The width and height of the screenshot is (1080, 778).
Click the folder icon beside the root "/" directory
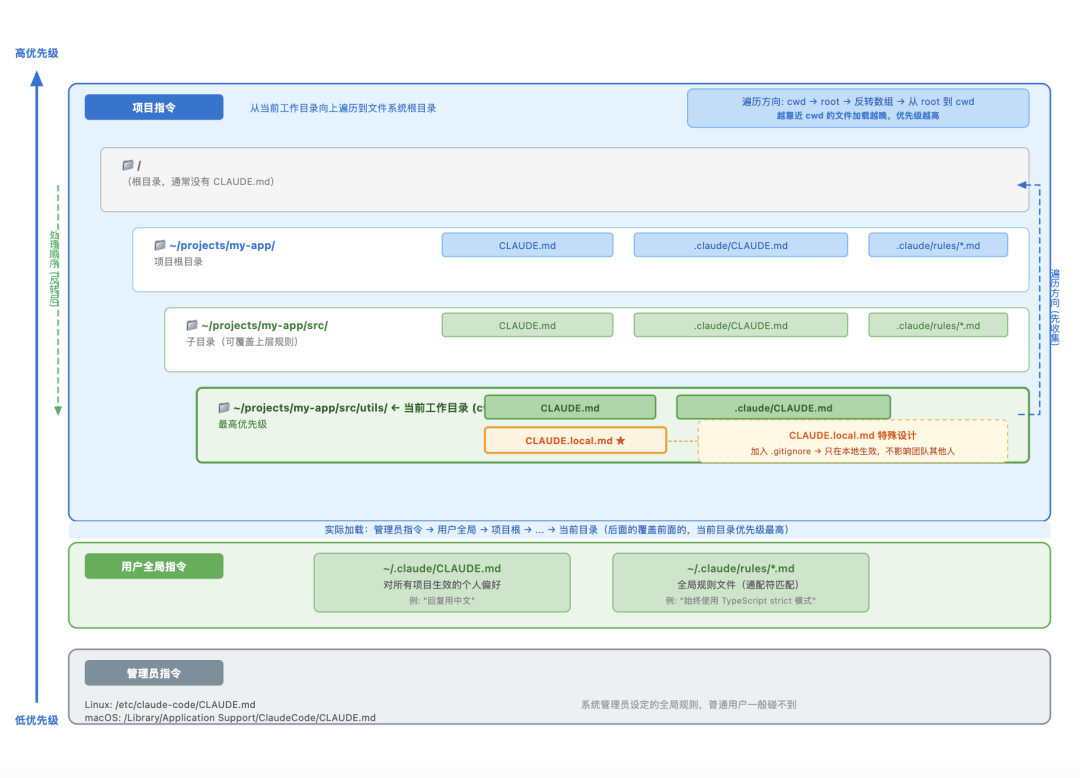(127, 165)
